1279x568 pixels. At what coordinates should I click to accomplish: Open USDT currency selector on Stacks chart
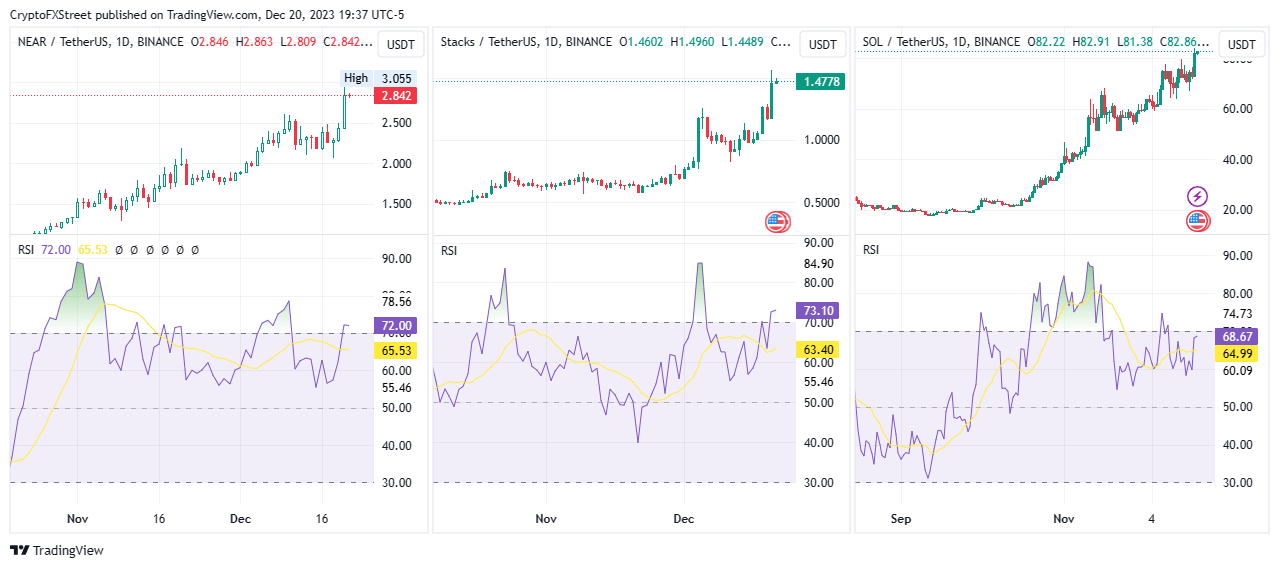pyautogui.click(x=822, y=44)
